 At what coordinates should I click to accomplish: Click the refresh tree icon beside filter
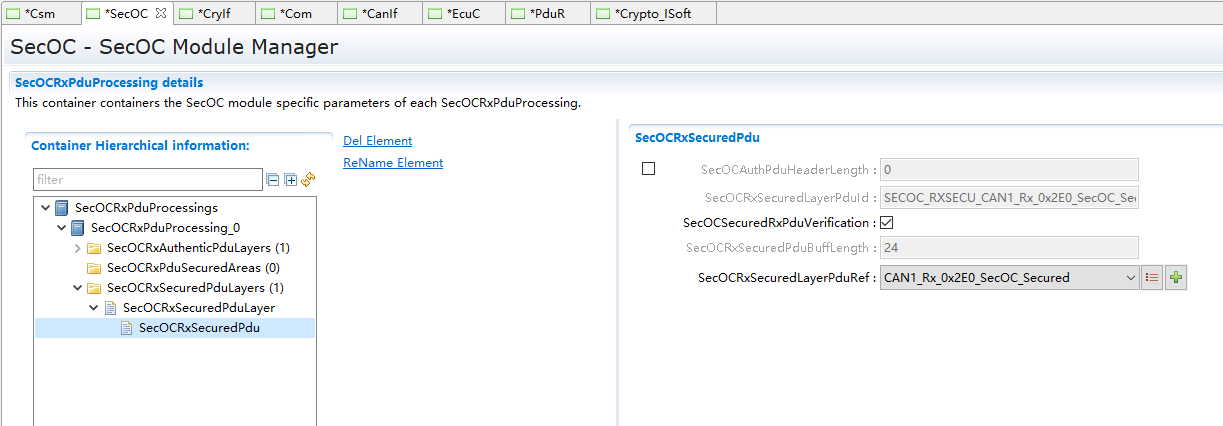click(x=309, y=180)
